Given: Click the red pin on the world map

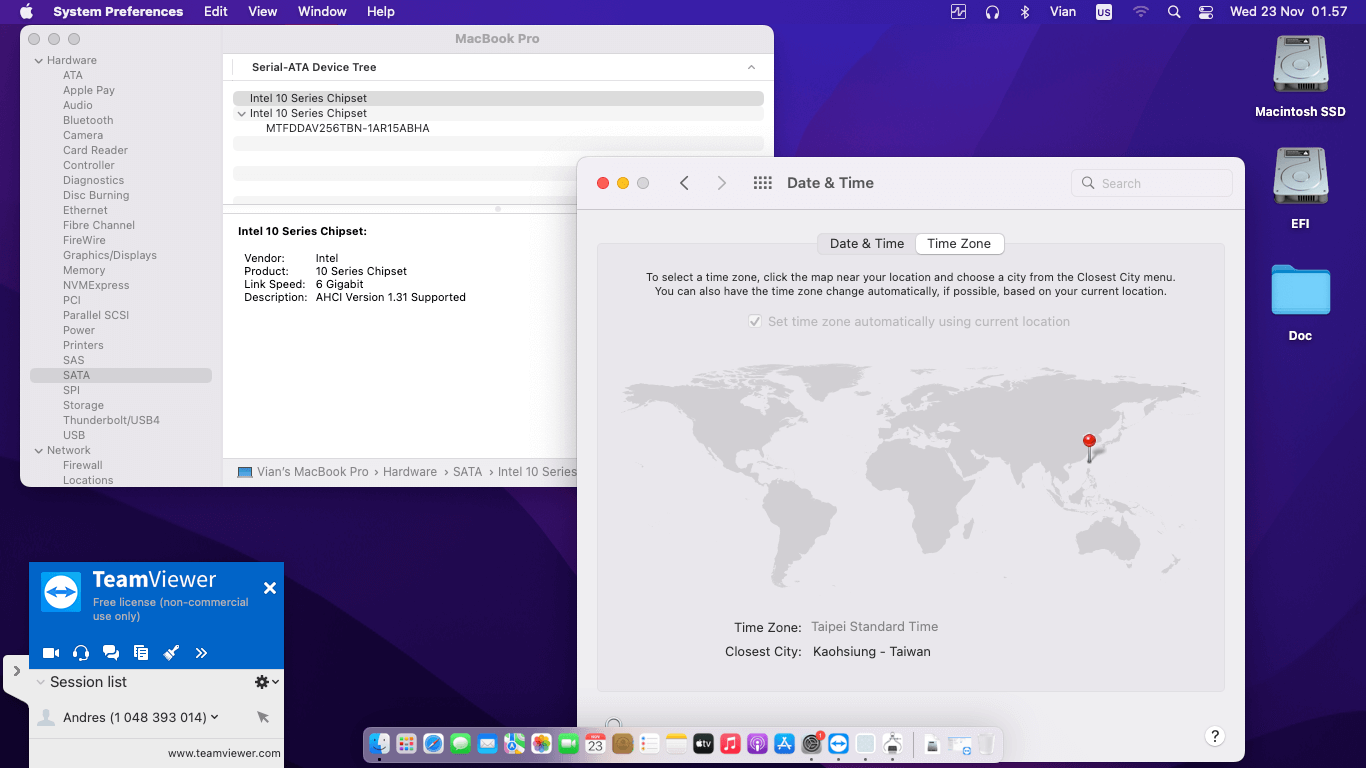Looking at the screenshot, I should [x=1090, y=447].
